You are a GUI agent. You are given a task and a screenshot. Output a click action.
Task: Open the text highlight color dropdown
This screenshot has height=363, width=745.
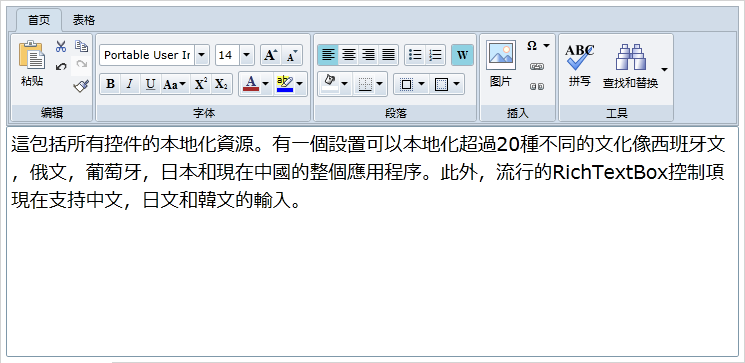300,84
